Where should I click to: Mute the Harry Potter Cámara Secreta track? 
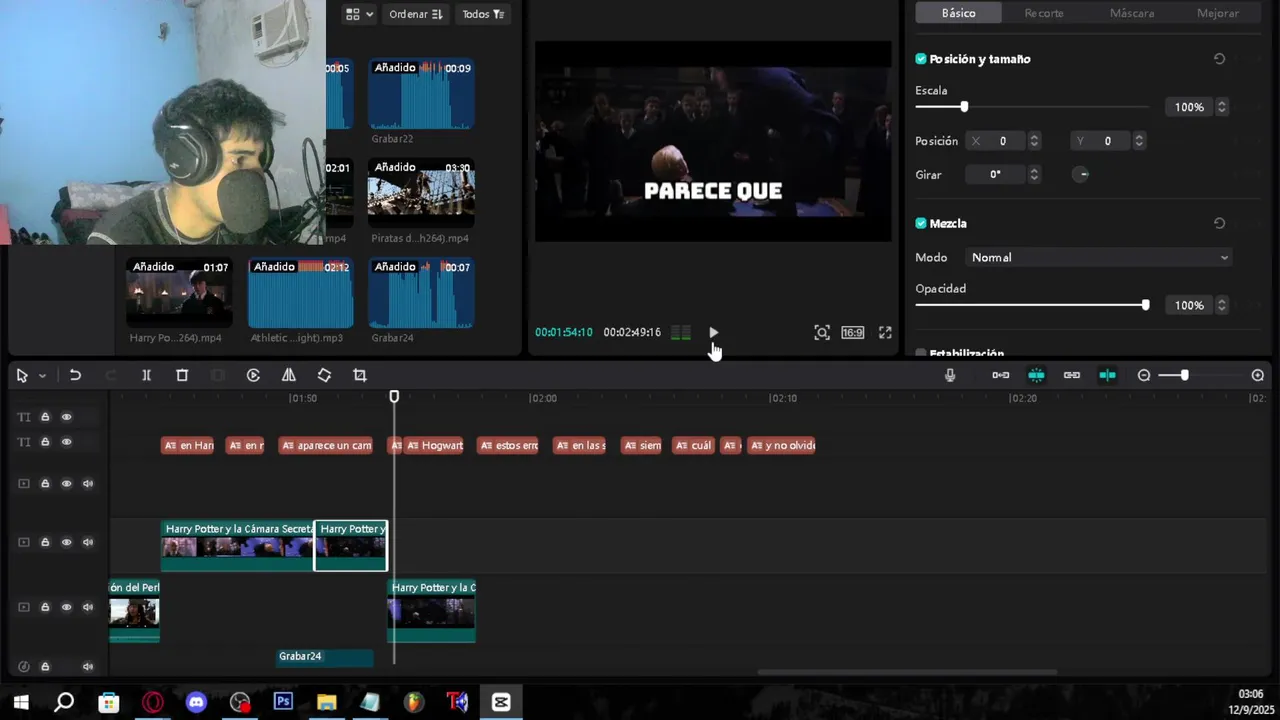coord(88,542)
